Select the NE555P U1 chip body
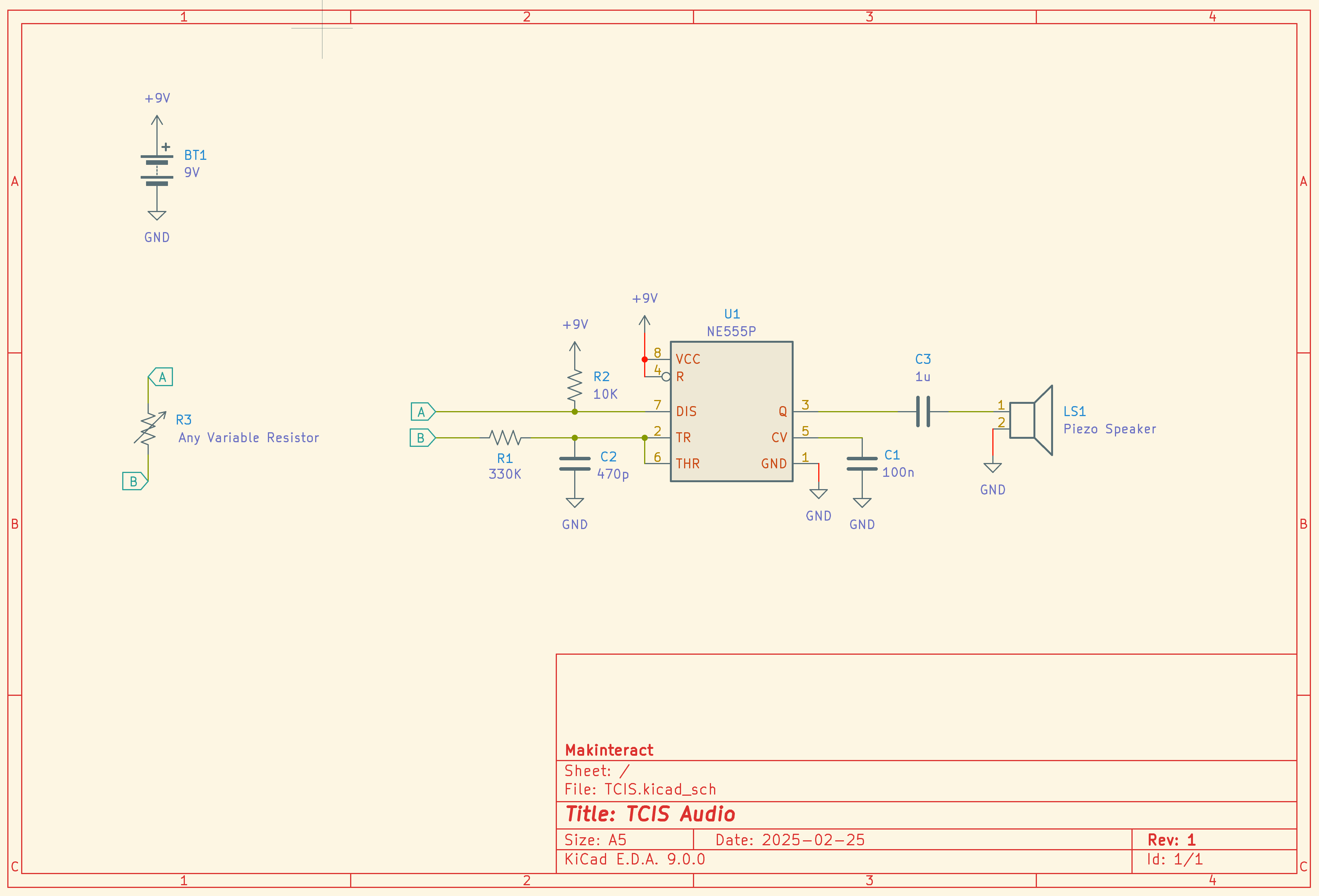 pos(732,411)
